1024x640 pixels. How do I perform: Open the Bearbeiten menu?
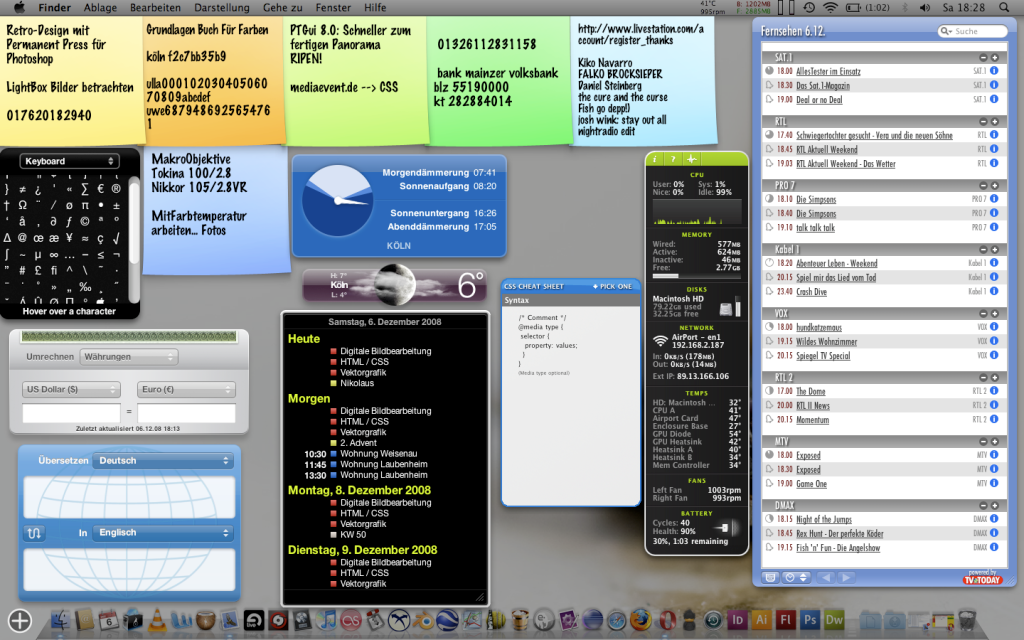pos(153,8)
